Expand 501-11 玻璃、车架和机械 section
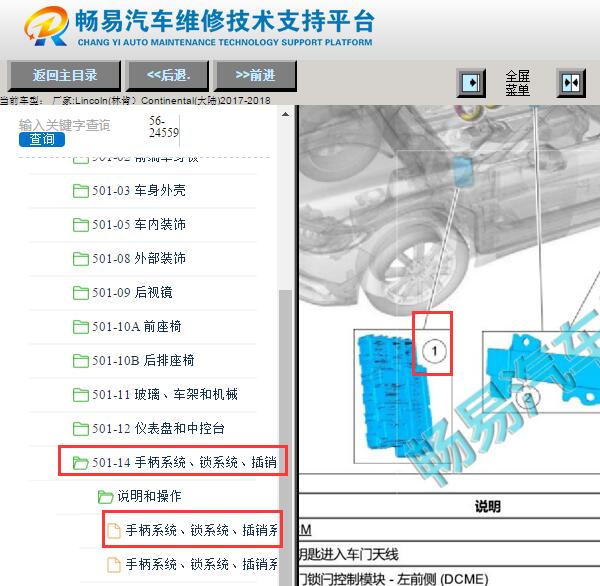 [x=165, y=395]
